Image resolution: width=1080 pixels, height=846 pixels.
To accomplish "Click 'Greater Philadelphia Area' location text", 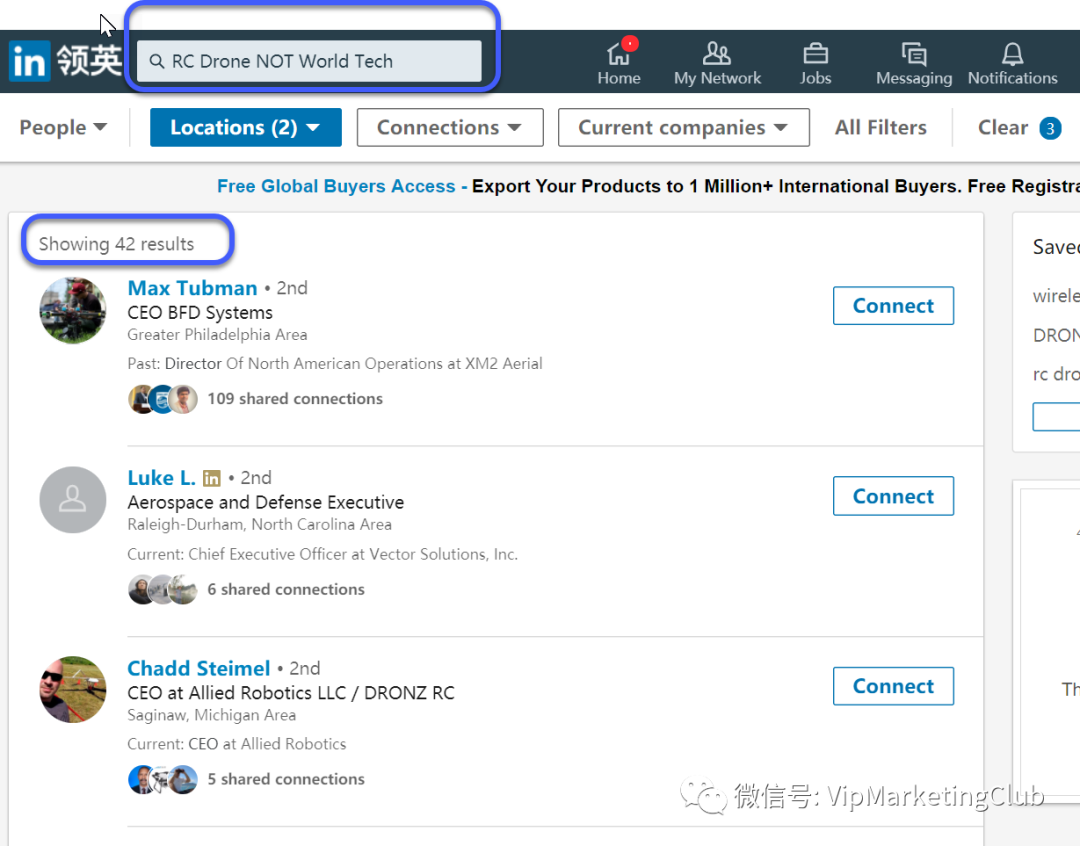I will pos(217,335).
